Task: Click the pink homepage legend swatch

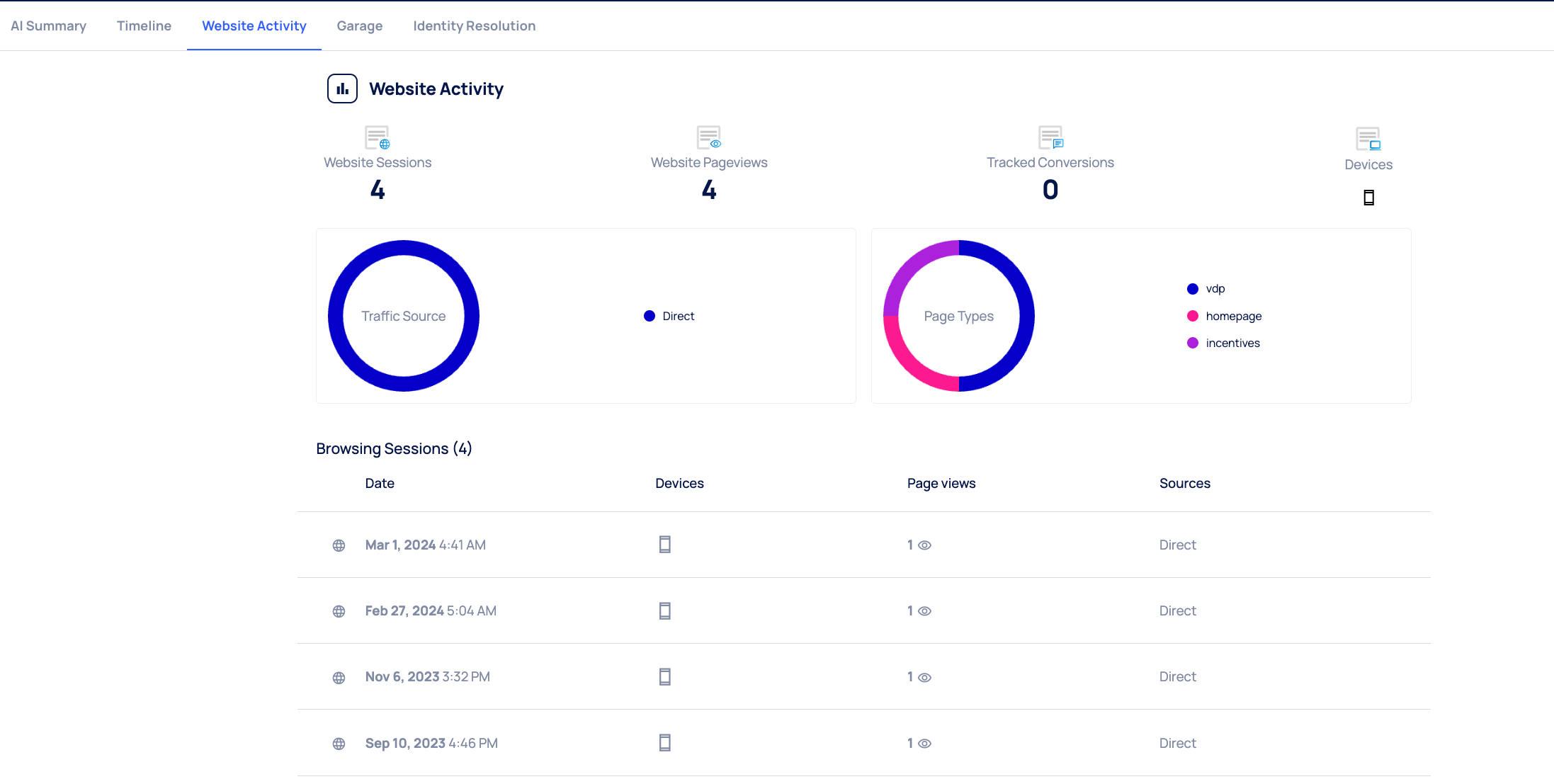Action: pos(1193,316)
